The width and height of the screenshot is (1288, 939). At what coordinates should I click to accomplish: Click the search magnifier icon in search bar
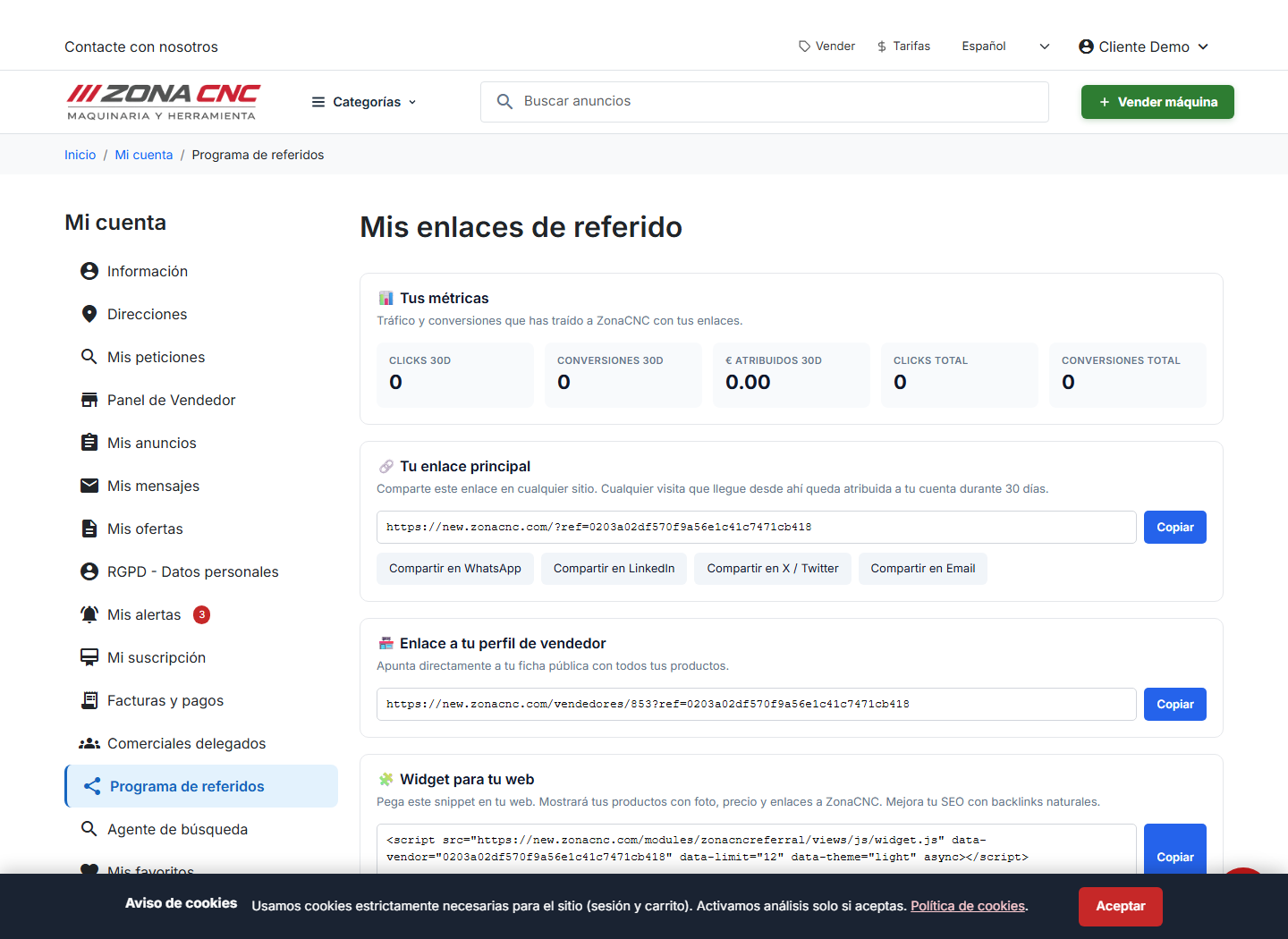point(504,102)
